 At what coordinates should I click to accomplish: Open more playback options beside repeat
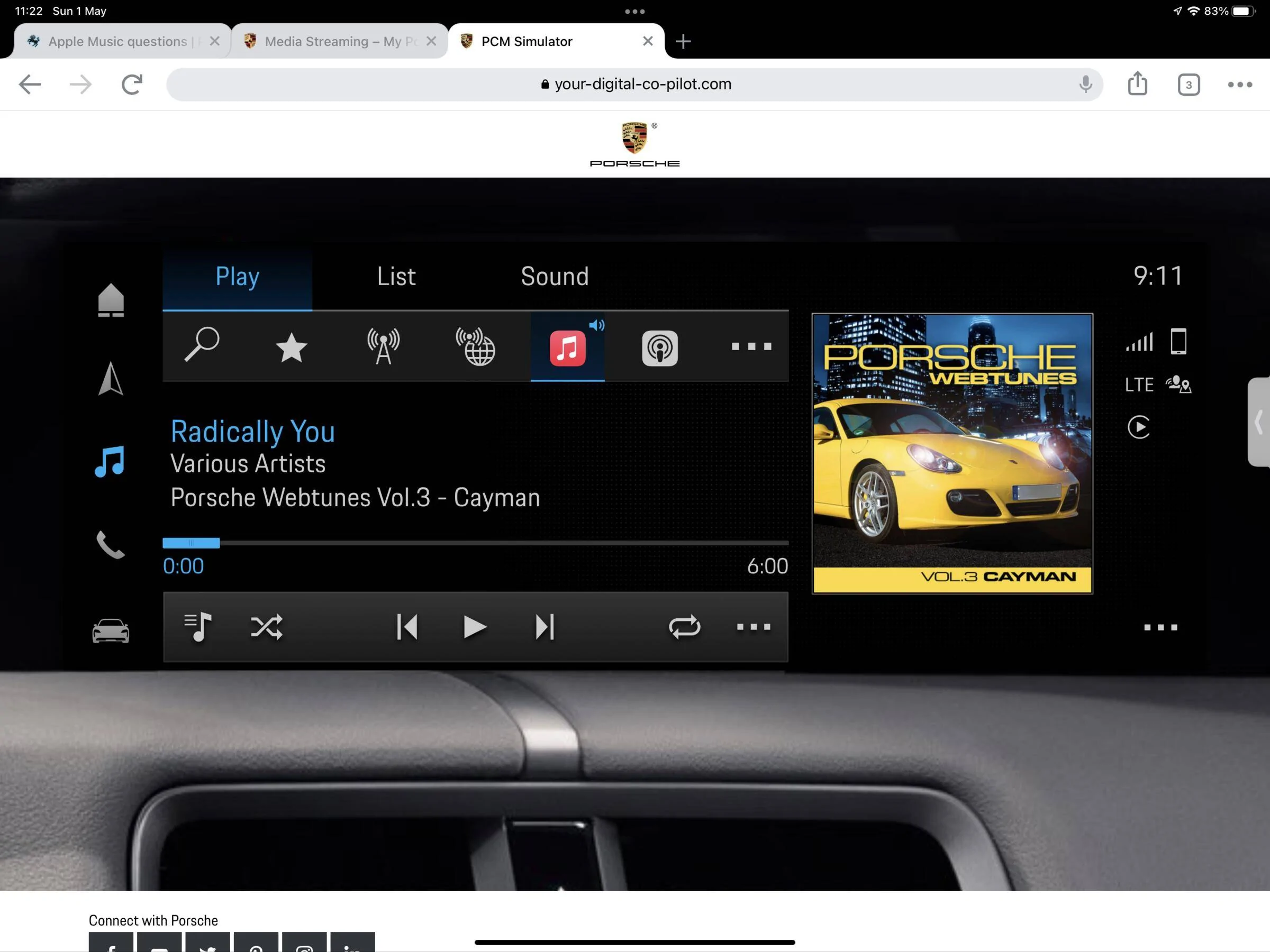point(754,627)
